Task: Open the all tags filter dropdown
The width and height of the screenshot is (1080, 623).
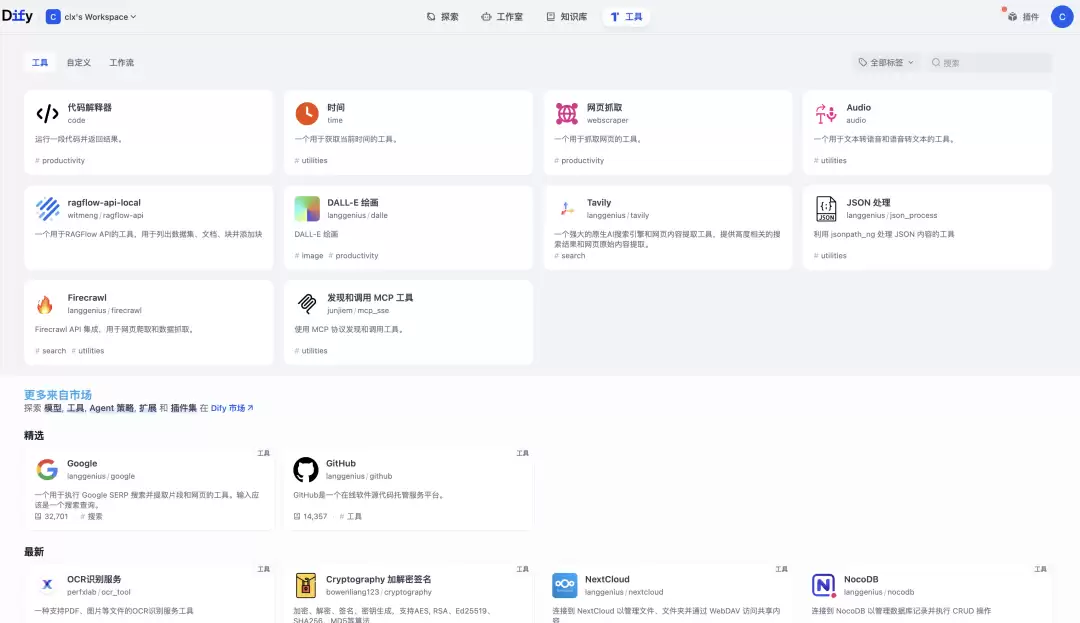Action: 886,63
